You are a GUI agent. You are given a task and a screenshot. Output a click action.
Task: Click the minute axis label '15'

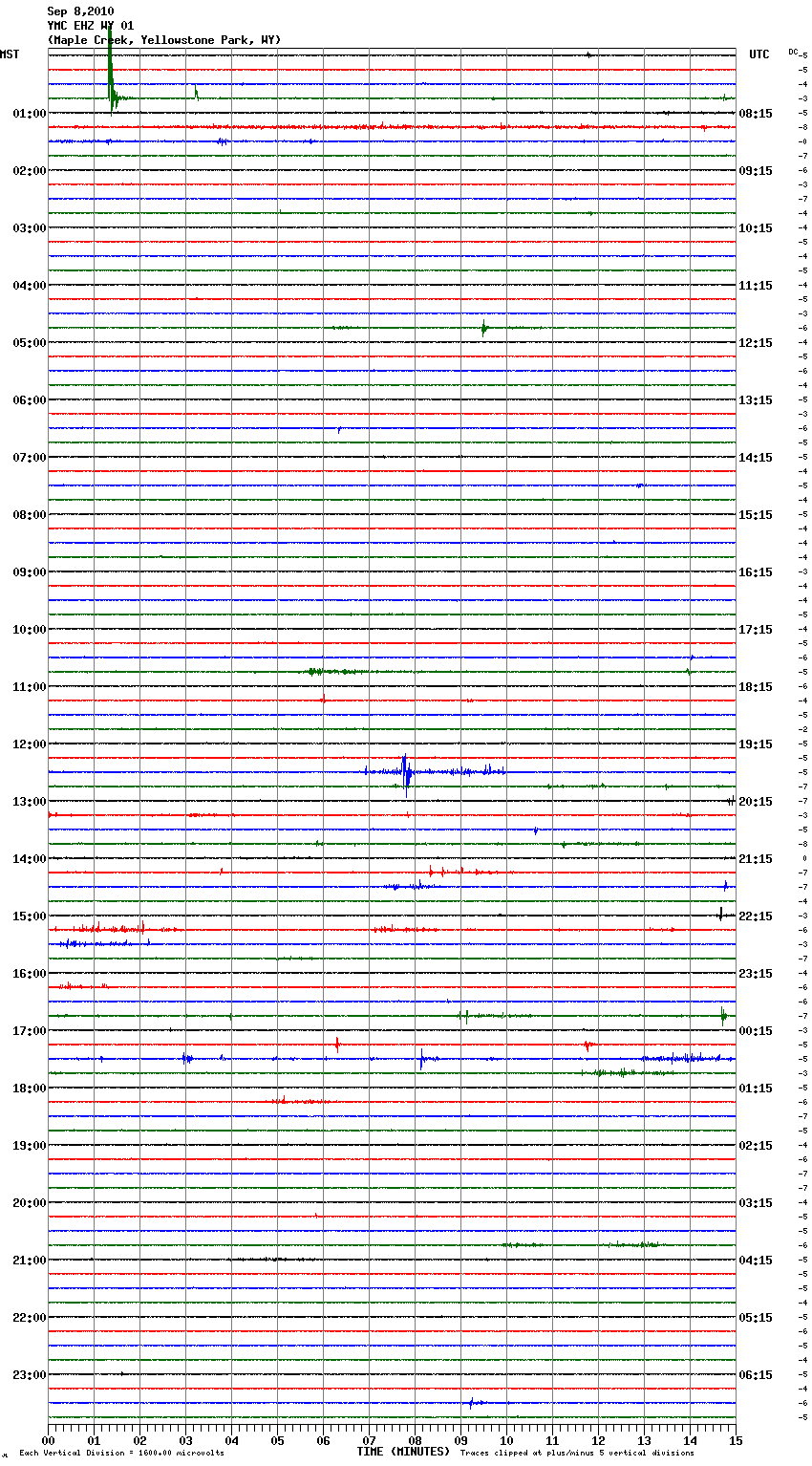(736, 1440)
